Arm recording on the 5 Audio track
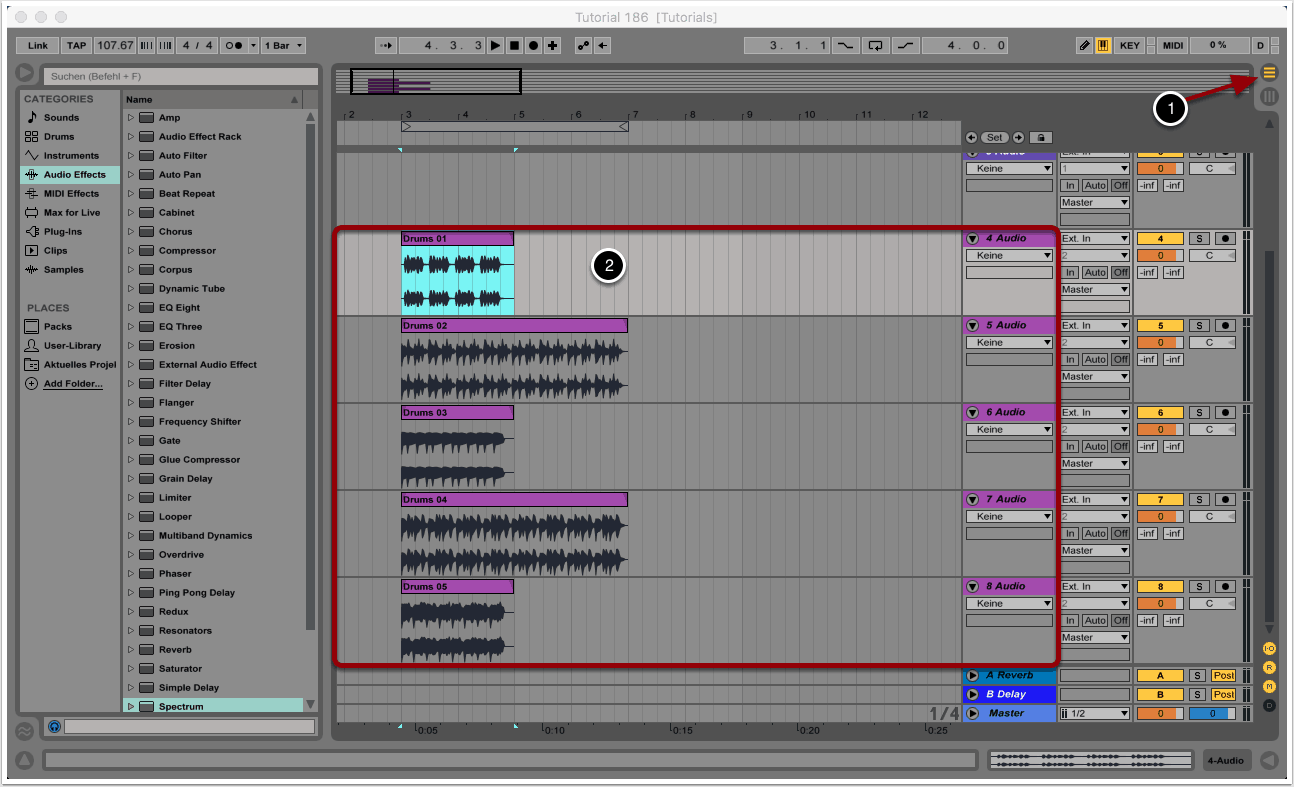The image size is (1294, 787). pos(1224,326)
